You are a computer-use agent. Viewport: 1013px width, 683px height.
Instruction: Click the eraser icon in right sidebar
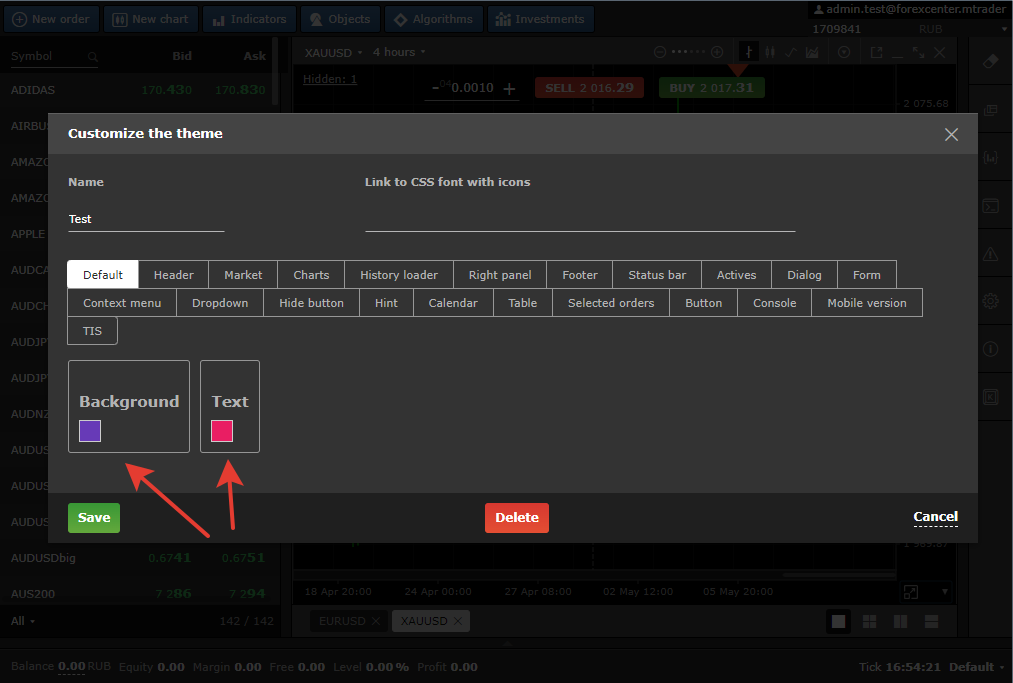[x=990, y=61]
